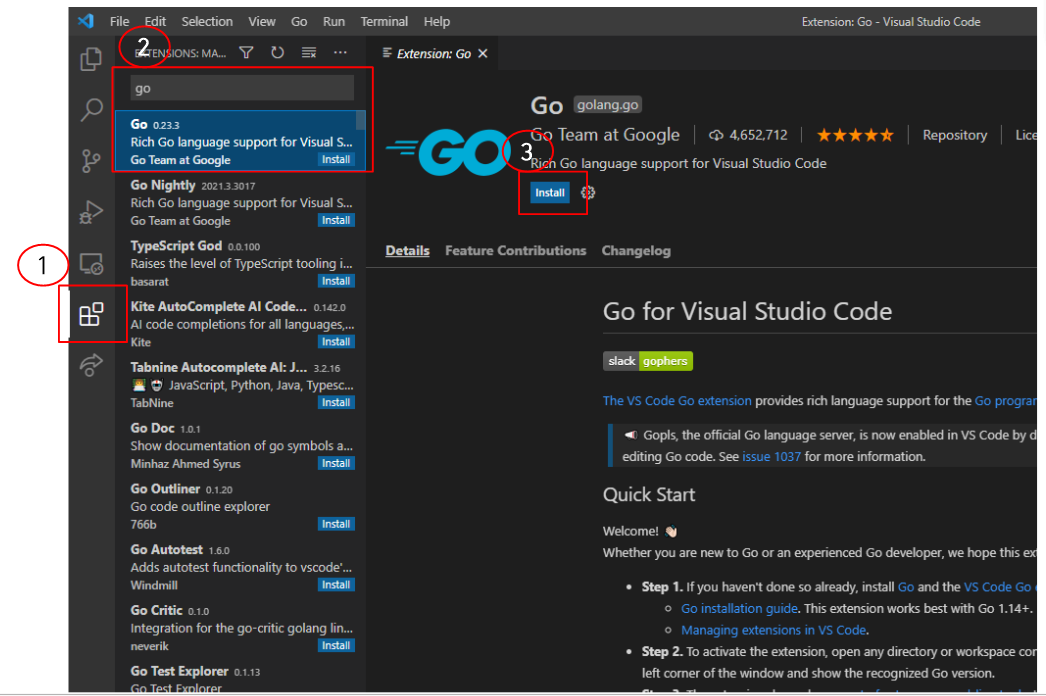This screenshot has height=696, width=1046.
Task: Install Tabnine Autocomplete extension
Action: click(336, 402)
